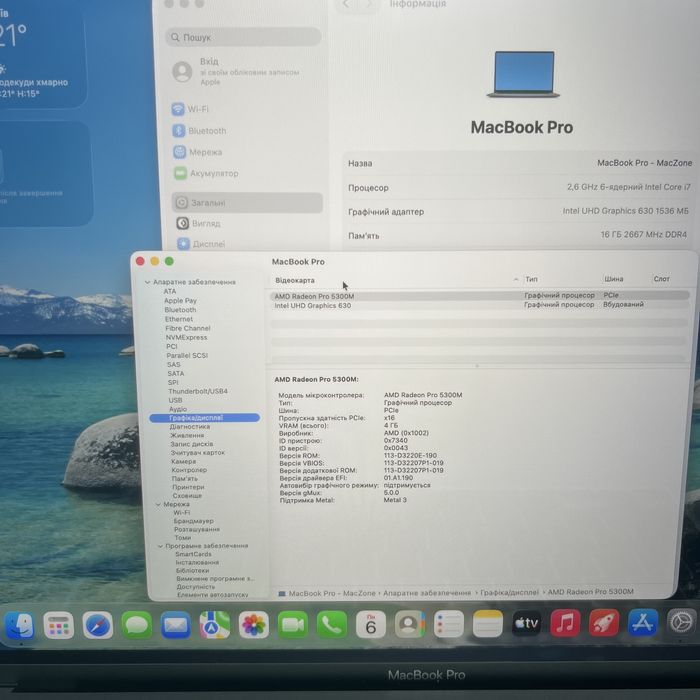Select Діагностика in hardware tree
The height and width of the screenshot is (700, 700).
(x=190, y=426)
